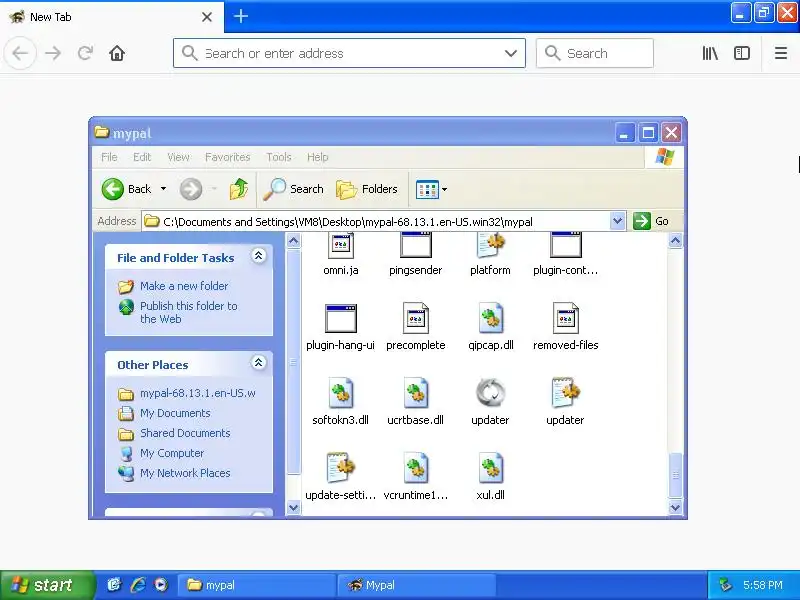Select the New Tab browser tab
800x600 pixels.
coord(112,17)
